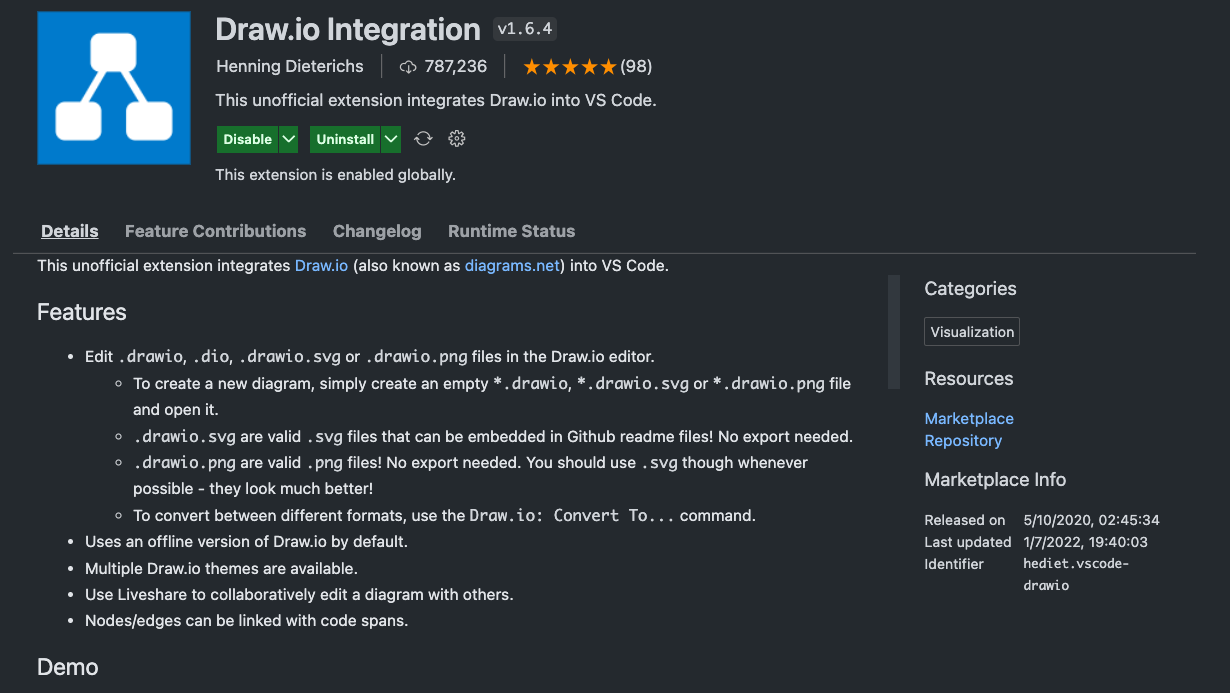Expand the Uninstall button dropdown arrow
Viewport: 1230px width, 693px height.
tap(391, 139)
